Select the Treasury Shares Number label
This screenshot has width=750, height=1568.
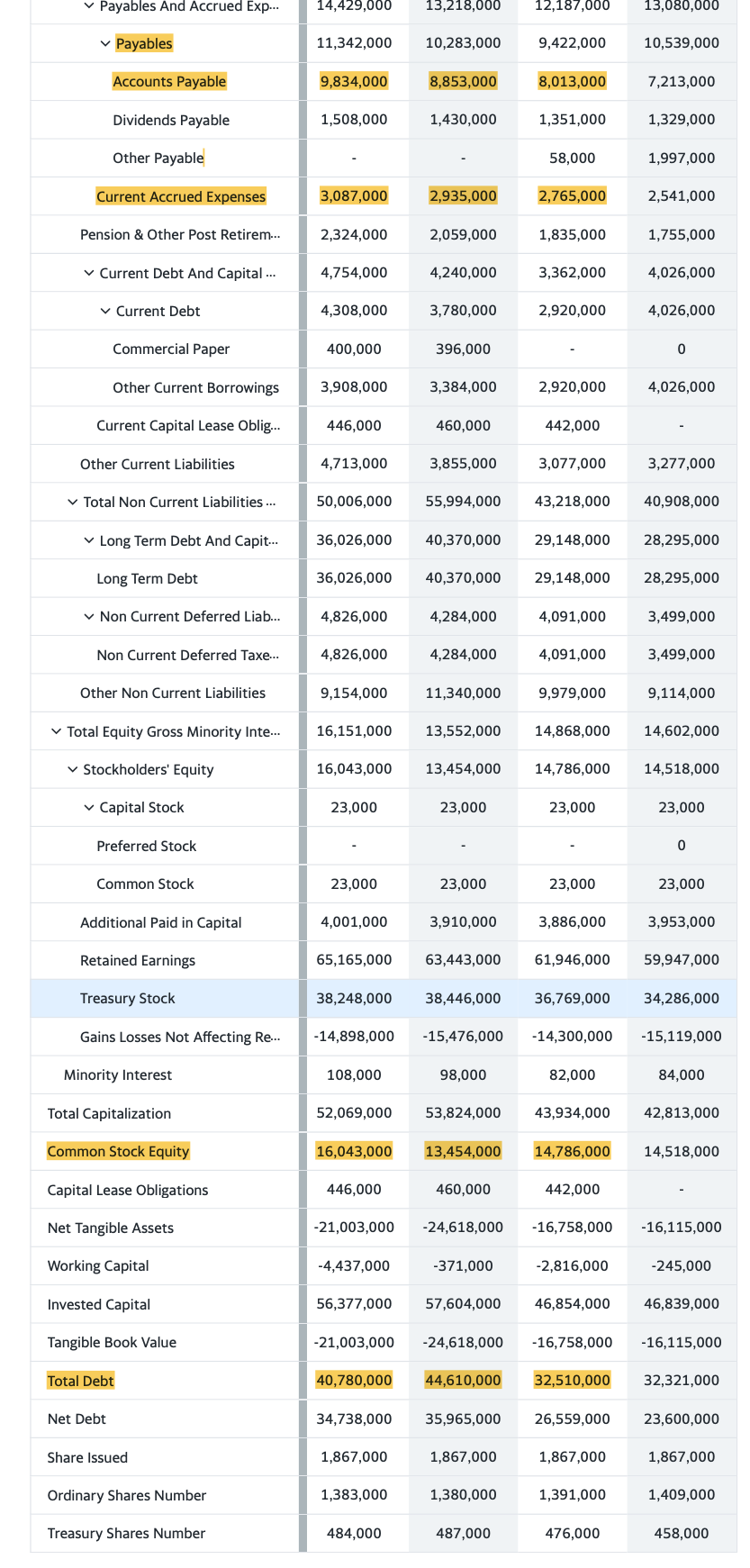[x=126, y=1533]
